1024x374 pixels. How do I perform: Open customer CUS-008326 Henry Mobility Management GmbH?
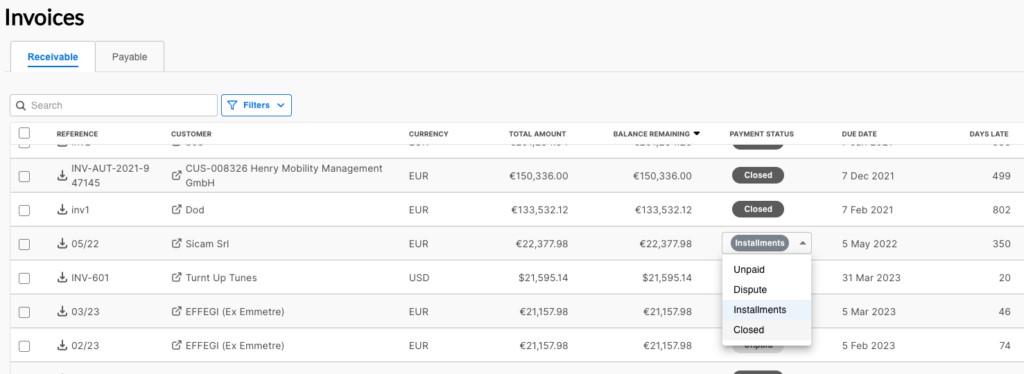click(x=283, y=176)
